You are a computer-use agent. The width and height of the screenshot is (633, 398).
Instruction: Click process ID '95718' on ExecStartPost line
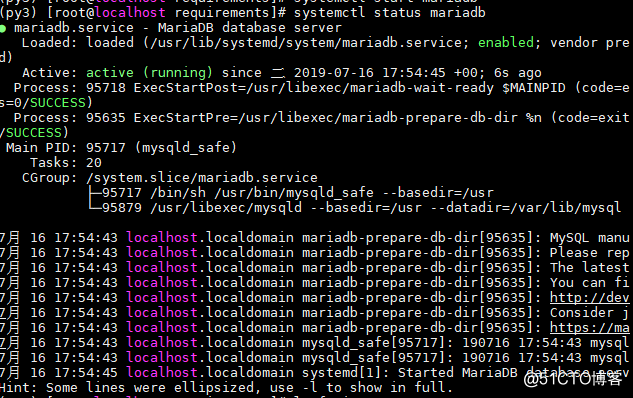pos(106,88)
